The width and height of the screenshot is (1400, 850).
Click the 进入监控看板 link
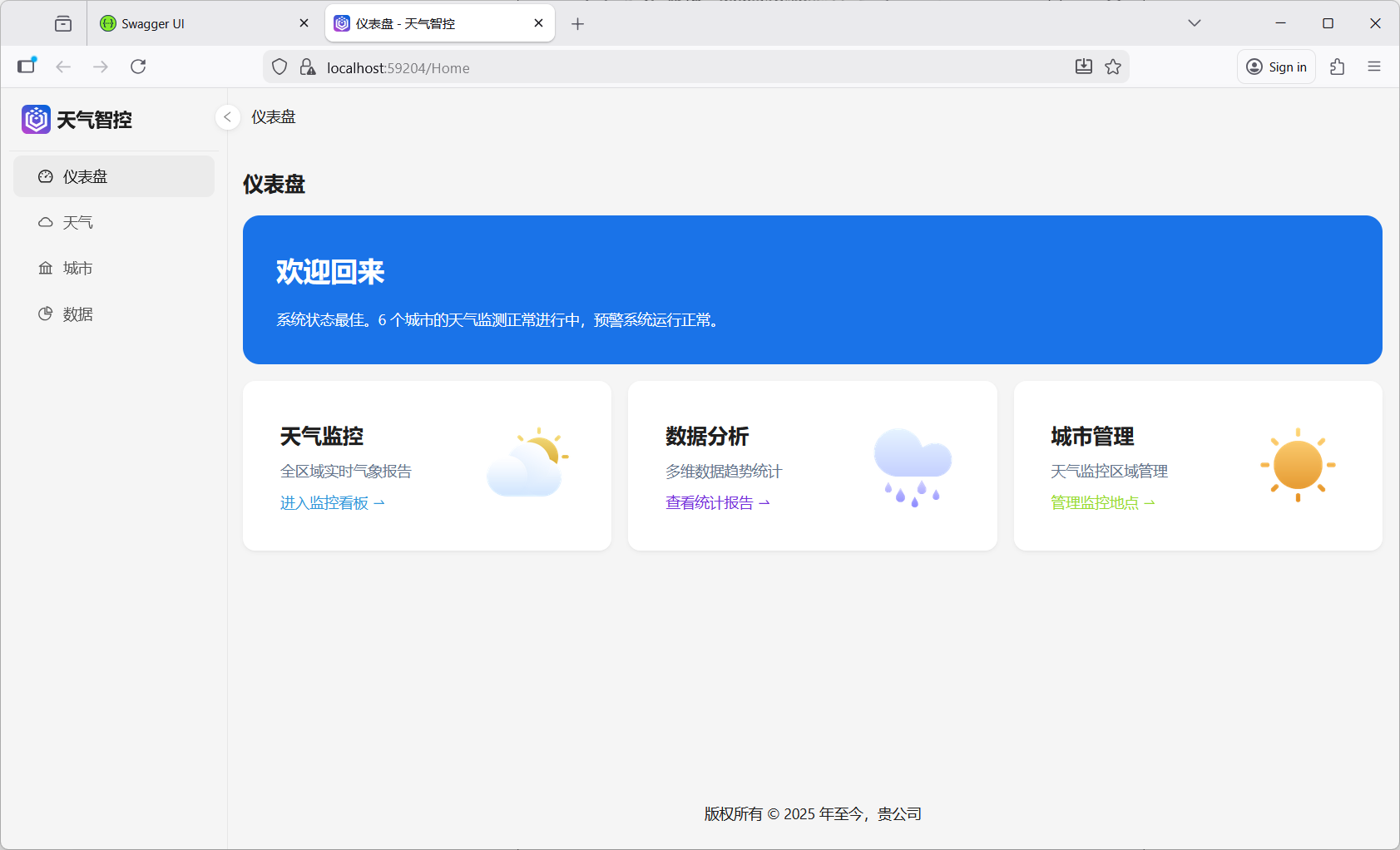point(332,503)
